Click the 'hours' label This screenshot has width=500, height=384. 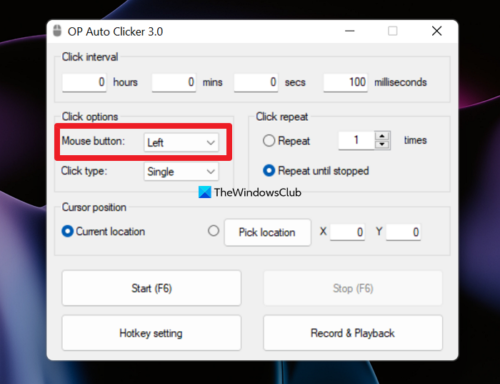pyautogui.click(x=125, y=82)
